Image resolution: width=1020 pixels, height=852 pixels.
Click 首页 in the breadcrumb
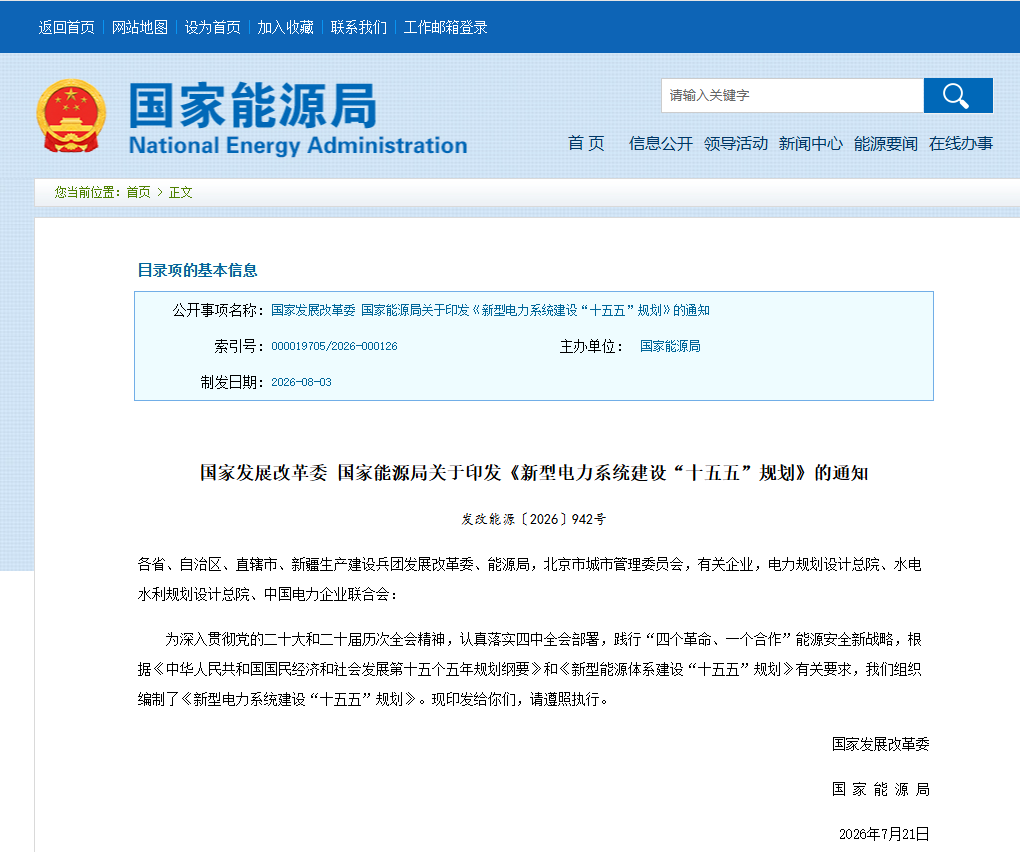138,192
